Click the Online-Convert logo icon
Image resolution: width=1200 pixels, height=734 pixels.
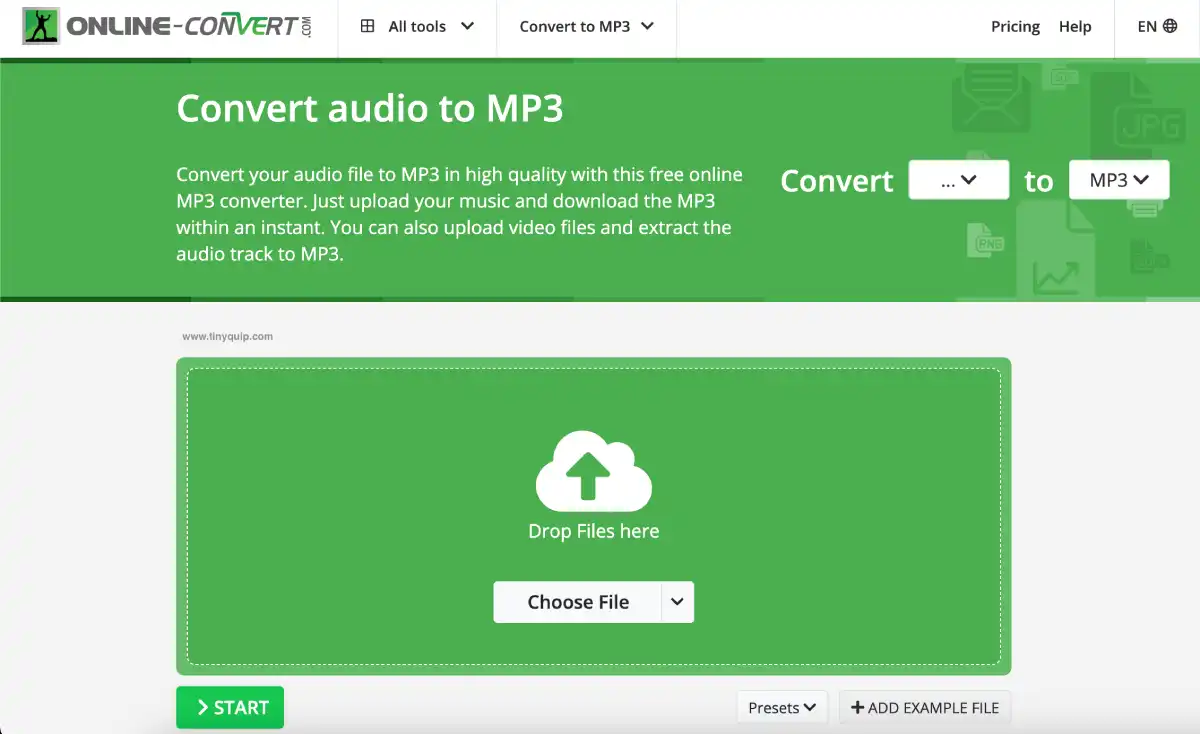tap(41, 26)
